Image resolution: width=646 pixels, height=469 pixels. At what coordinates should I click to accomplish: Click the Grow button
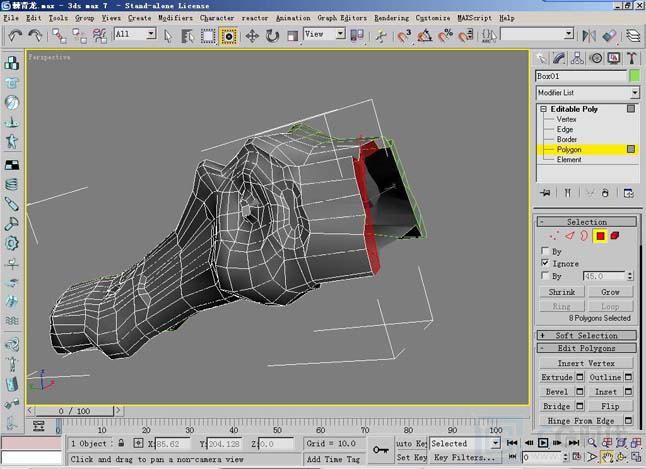click(x=610, y=292)
